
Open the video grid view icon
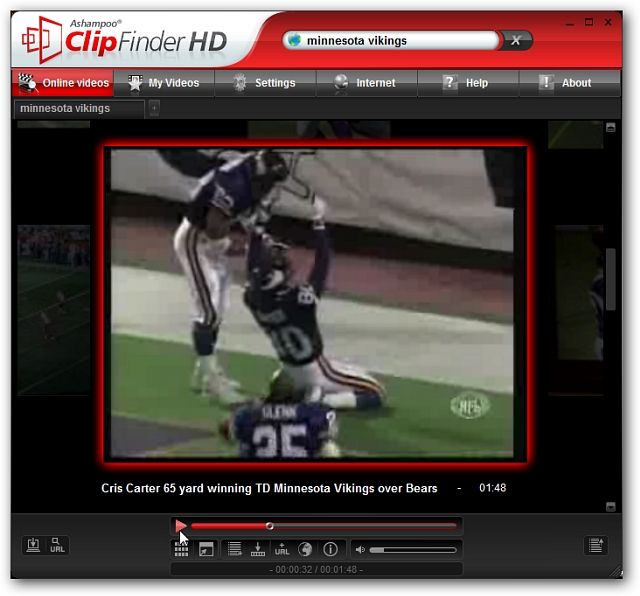[181, 549]
